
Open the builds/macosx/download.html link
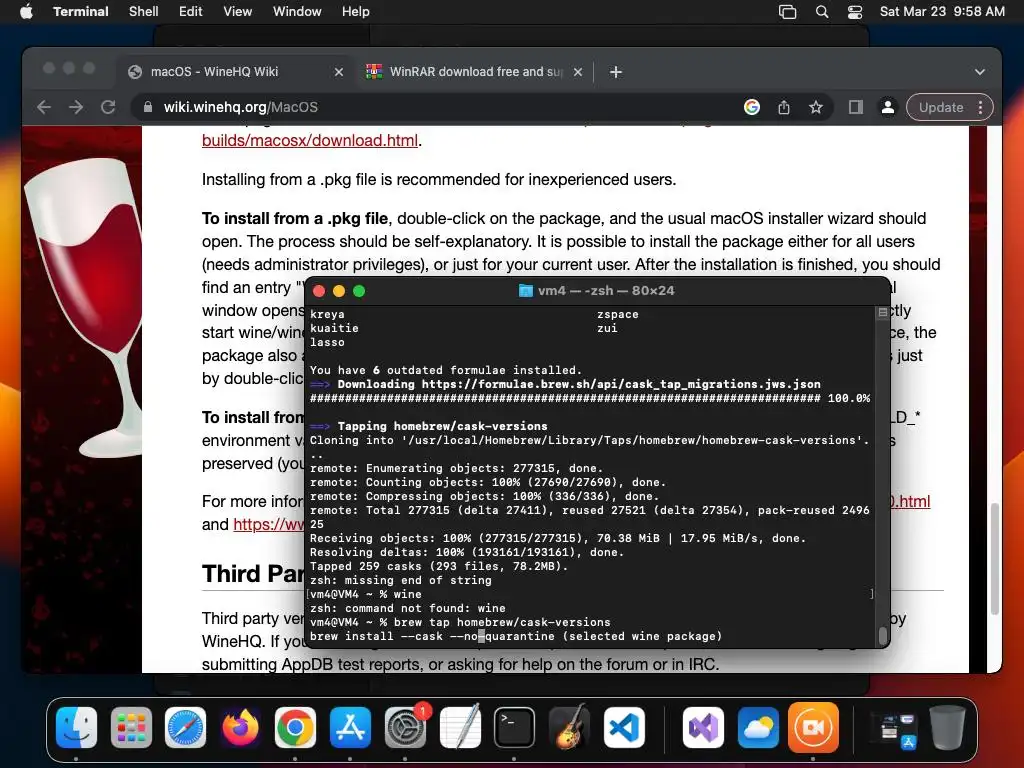310,140
